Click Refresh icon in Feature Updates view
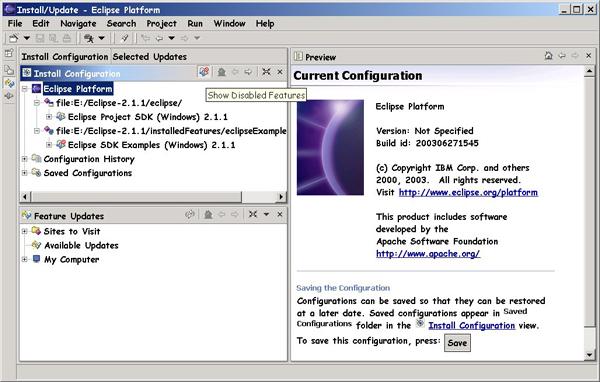This screenshot has width=600, height=382. [x=190, y=214]
